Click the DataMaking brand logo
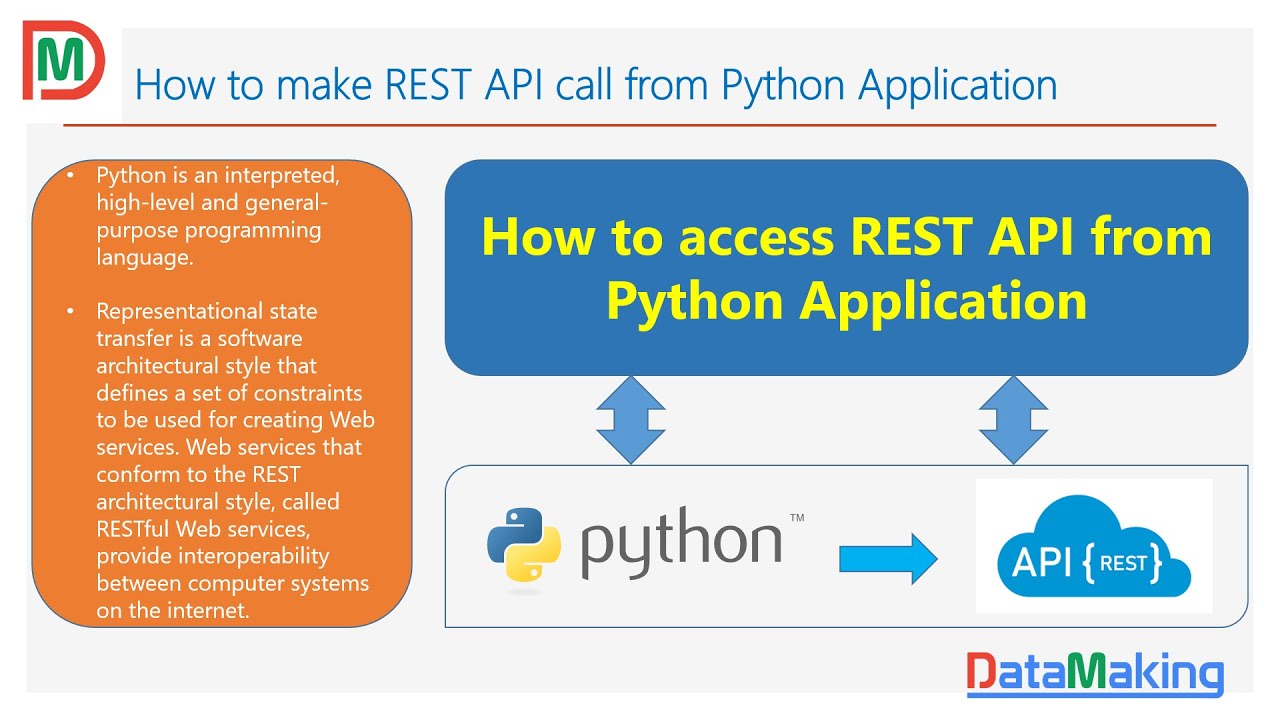Viewport: 1280px width, 720px height. coord(1095,673)
